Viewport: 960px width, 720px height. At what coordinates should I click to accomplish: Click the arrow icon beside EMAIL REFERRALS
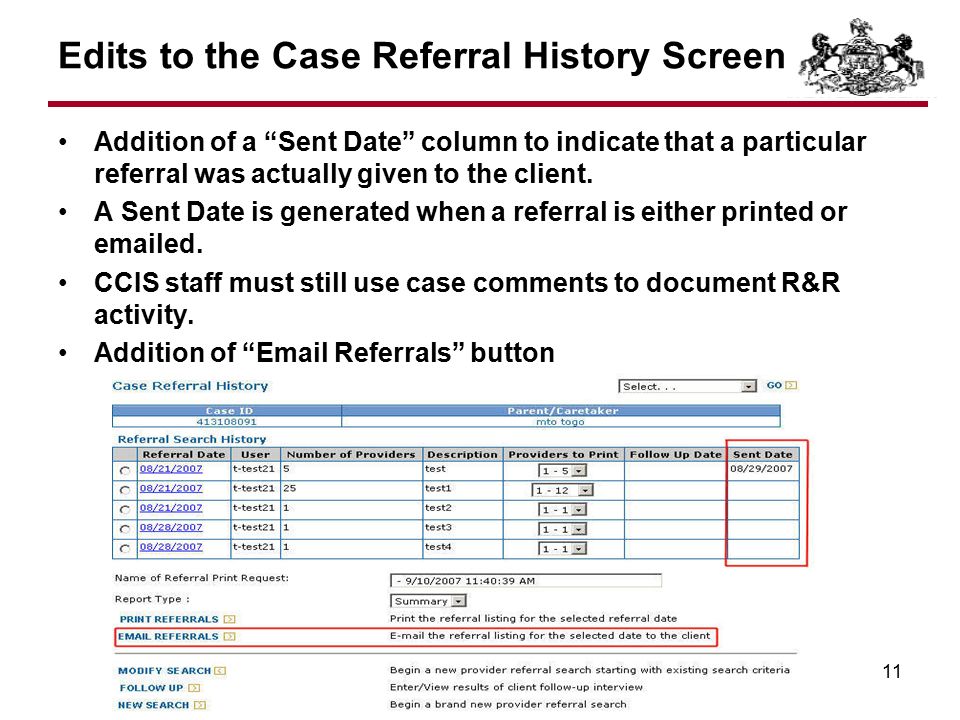click(x=229, y=636)
